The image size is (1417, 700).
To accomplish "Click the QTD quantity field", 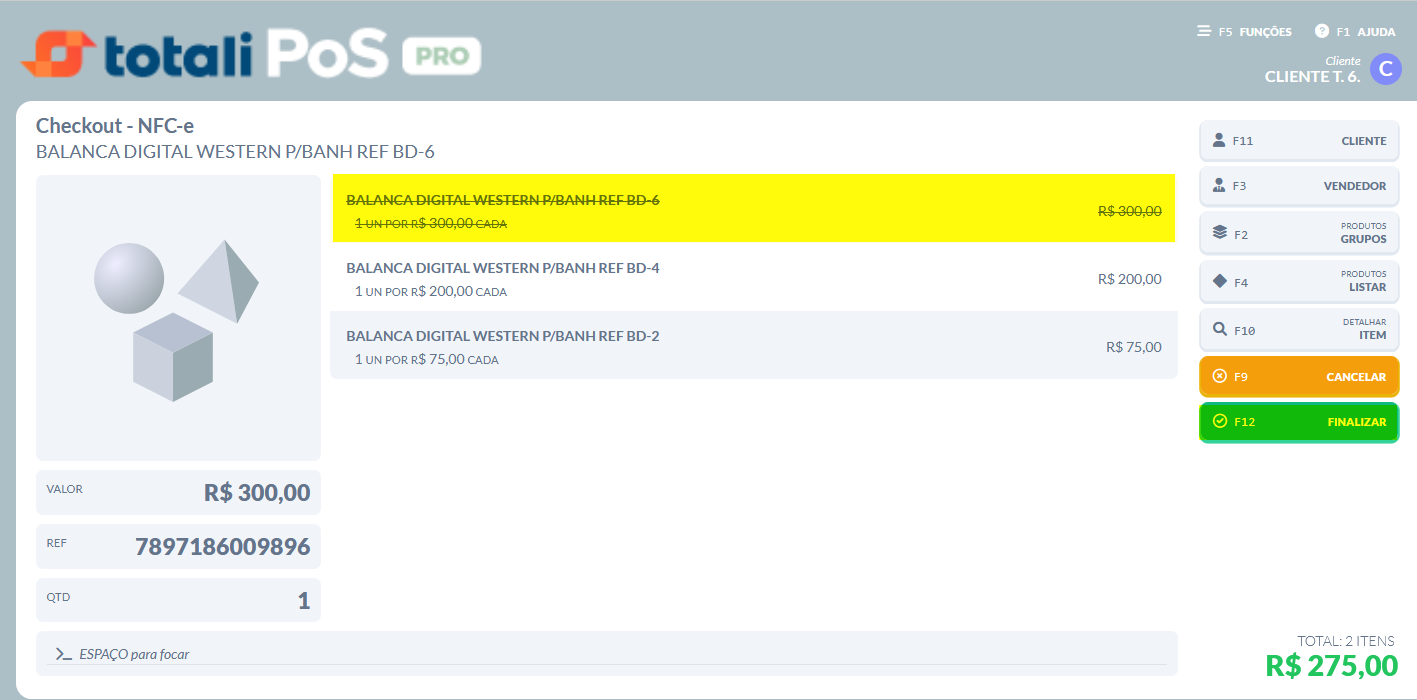I will tap(178, 600).
